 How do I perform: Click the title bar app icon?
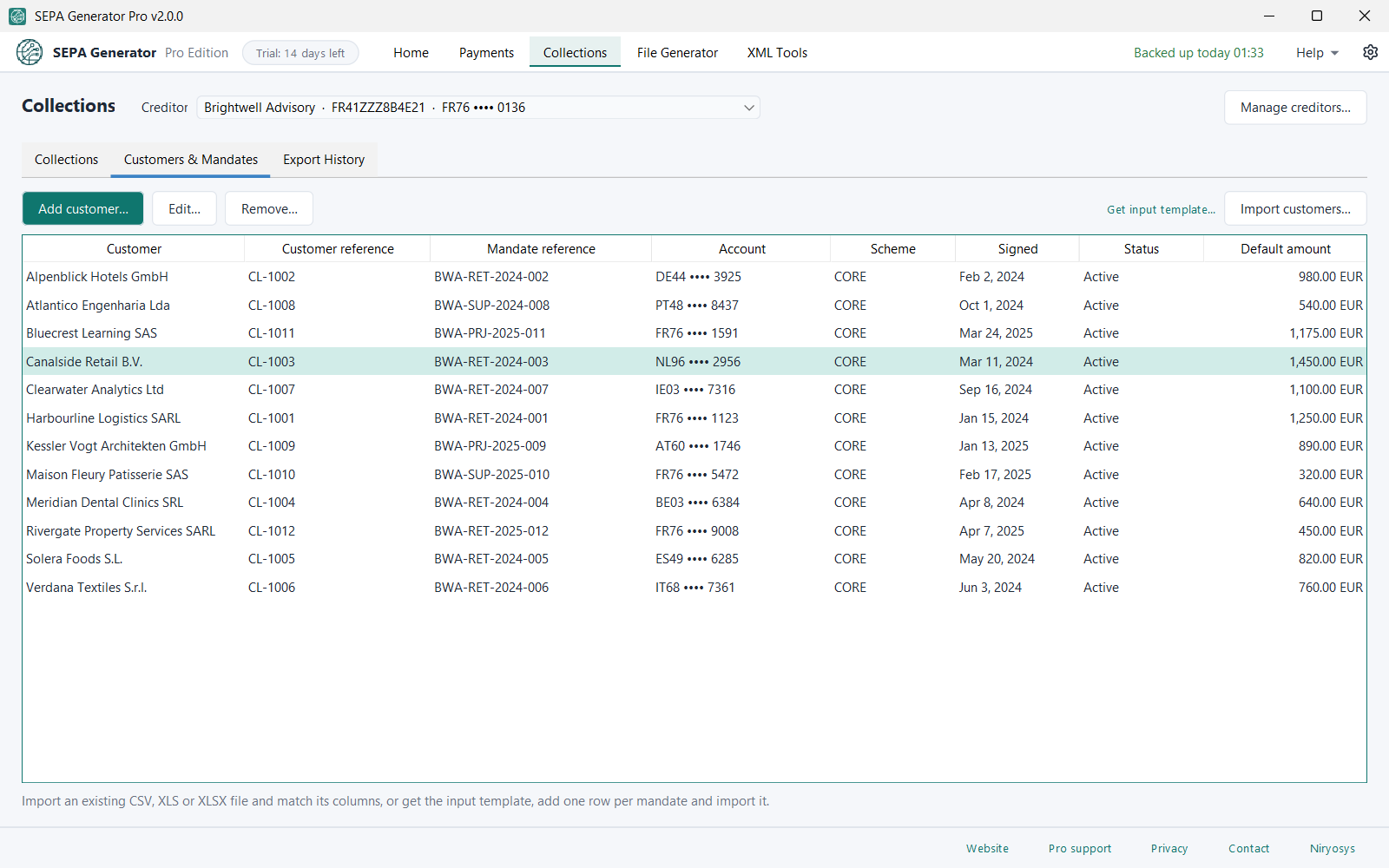point(17,16)
